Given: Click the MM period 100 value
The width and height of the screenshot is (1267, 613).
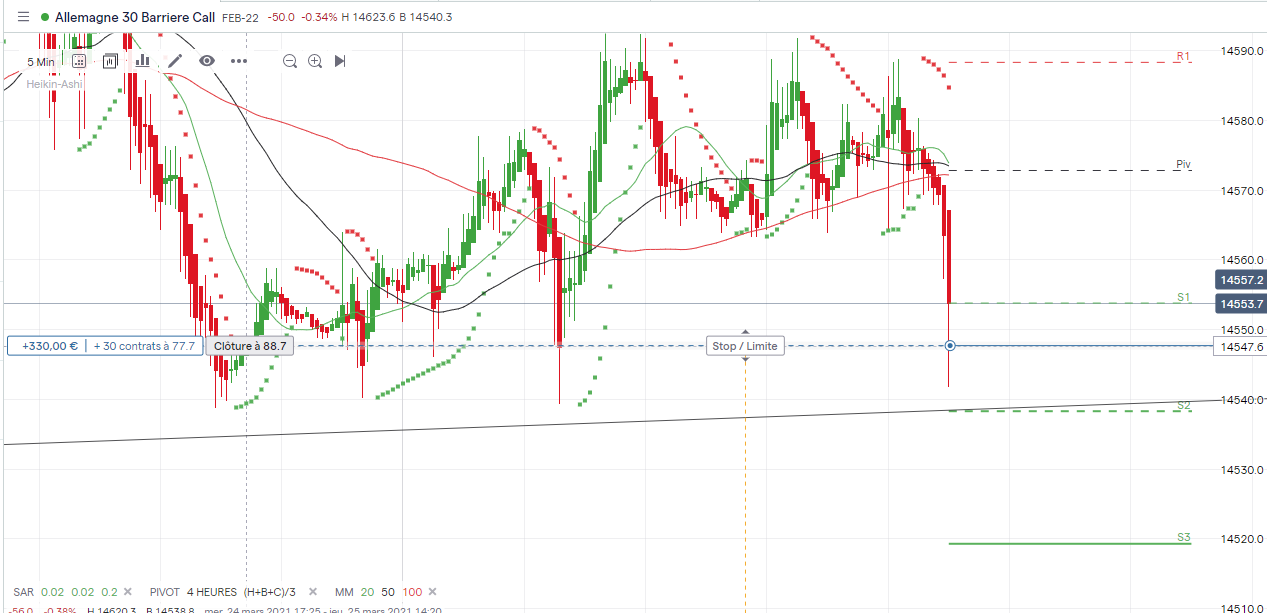Looking at the screenshot, I should 412,591.
